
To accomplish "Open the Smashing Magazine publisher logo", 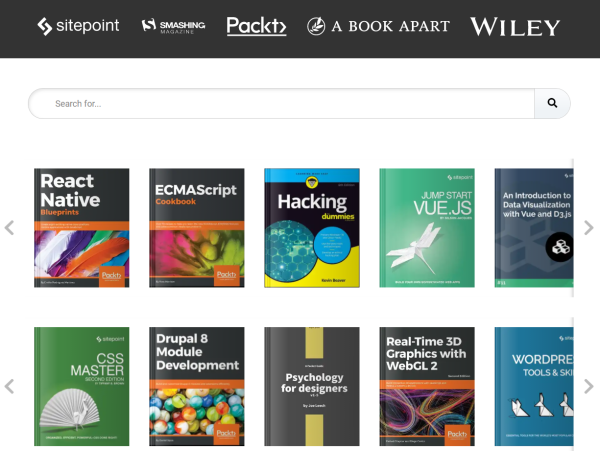I will pyautogui.click(x=173, y=26).
